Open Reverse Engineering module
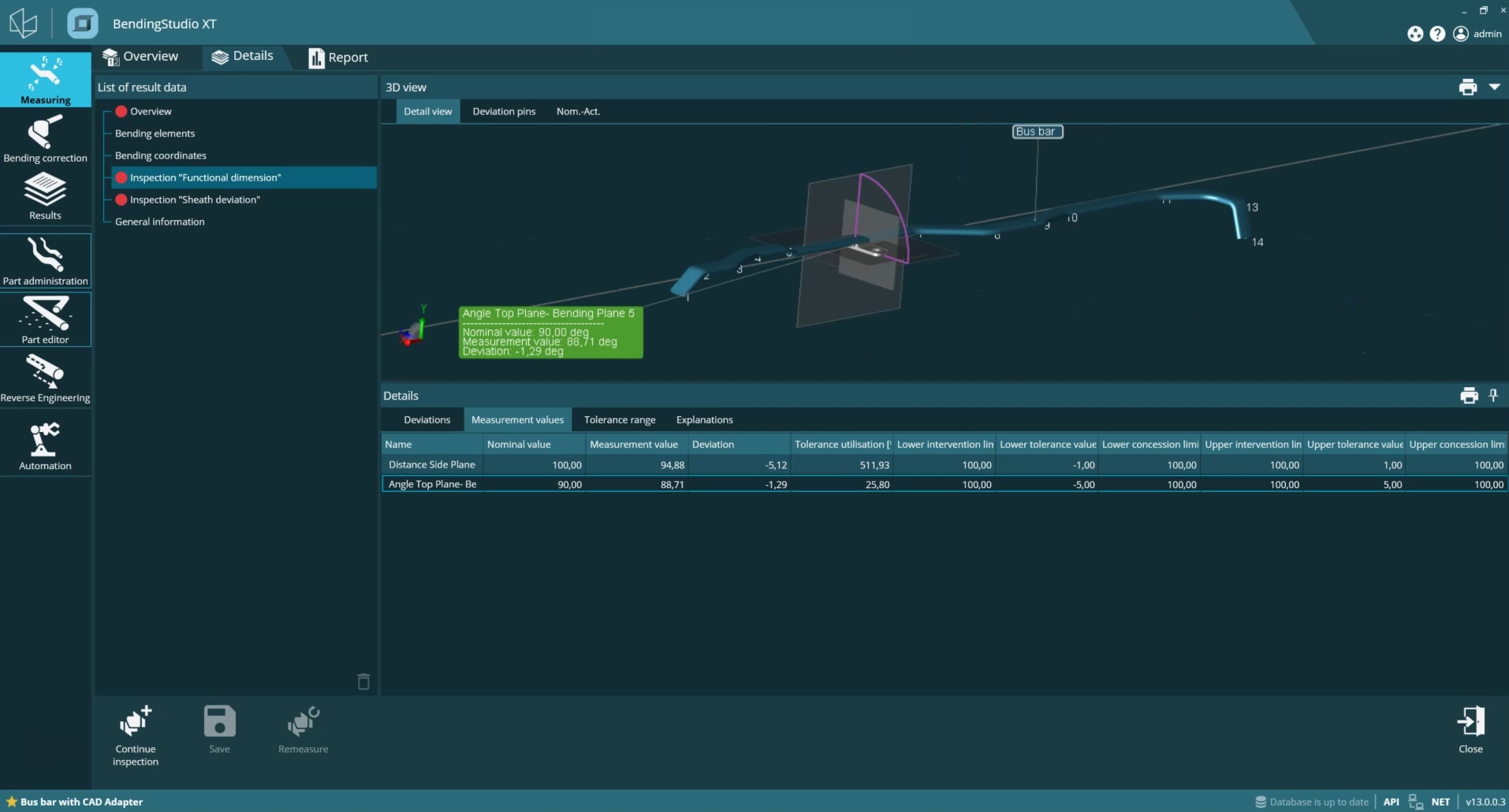 pos(45,378)
